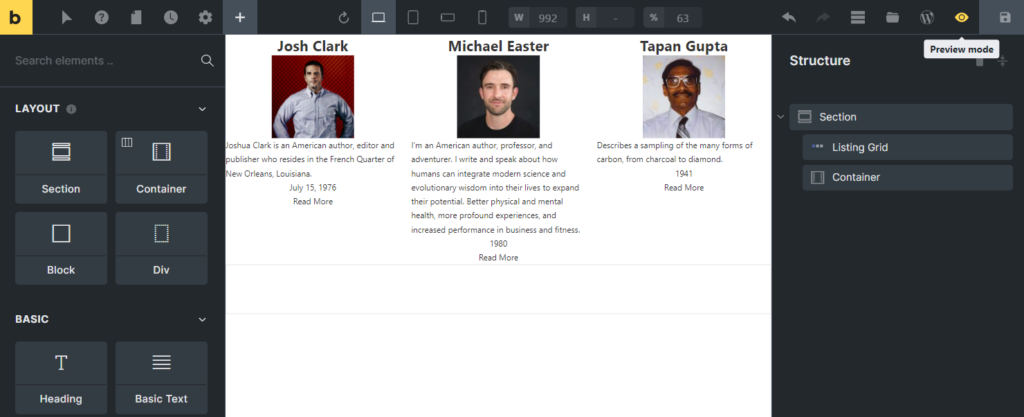Toggle preview mode eye icon

[961, 18]
